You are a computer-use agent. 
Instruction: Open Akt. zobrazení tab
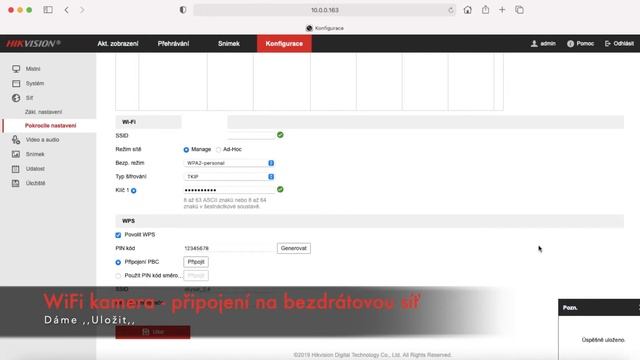click(118, 44)
